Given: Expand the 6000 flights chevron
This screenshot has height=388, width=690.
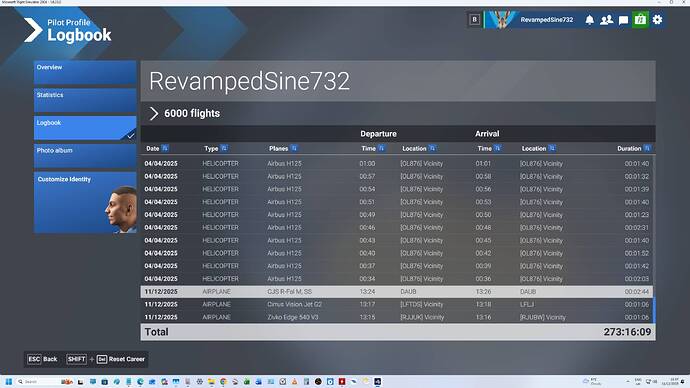Looking at the screenshot, I should [154, 113].
